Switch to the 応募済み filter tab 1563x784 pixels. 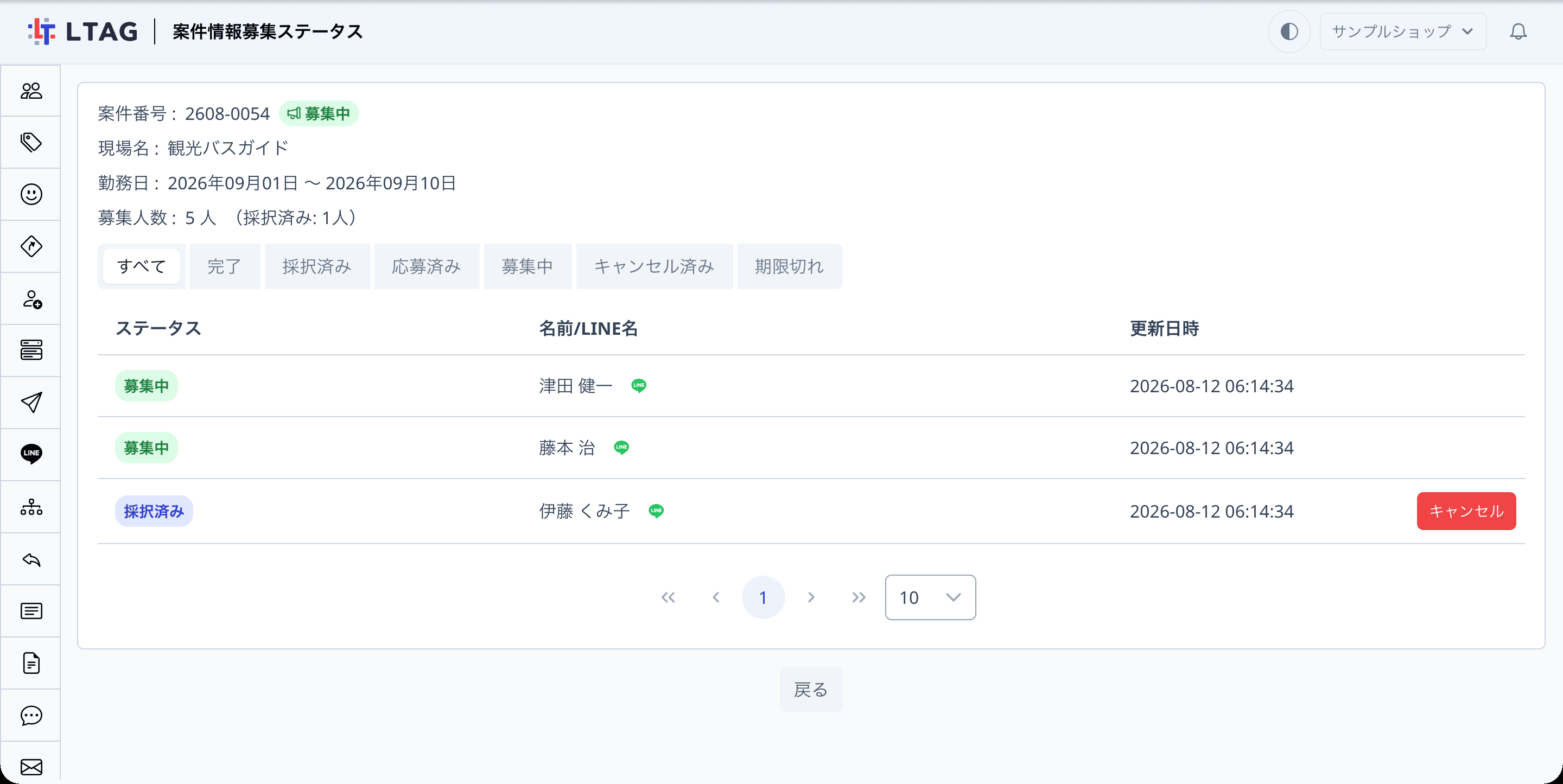pos(427,266)
